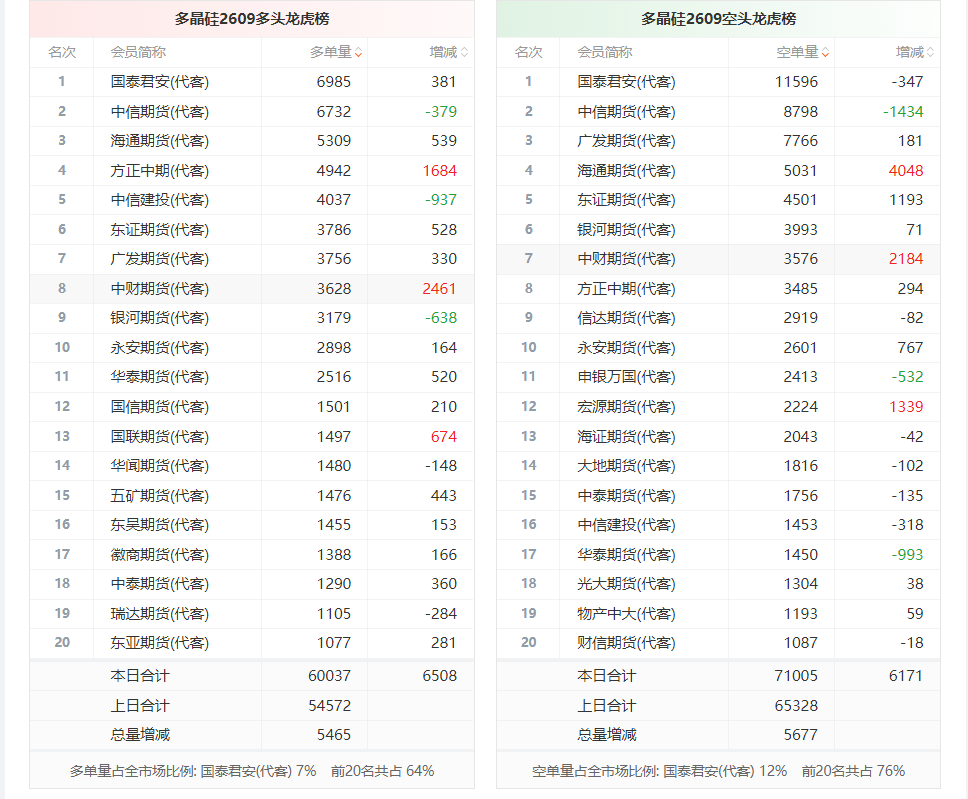Image resolution: width=968 pixels, height=799 pixels.
Task: Click 增减 column header text in long table
Action: (443, 52)
